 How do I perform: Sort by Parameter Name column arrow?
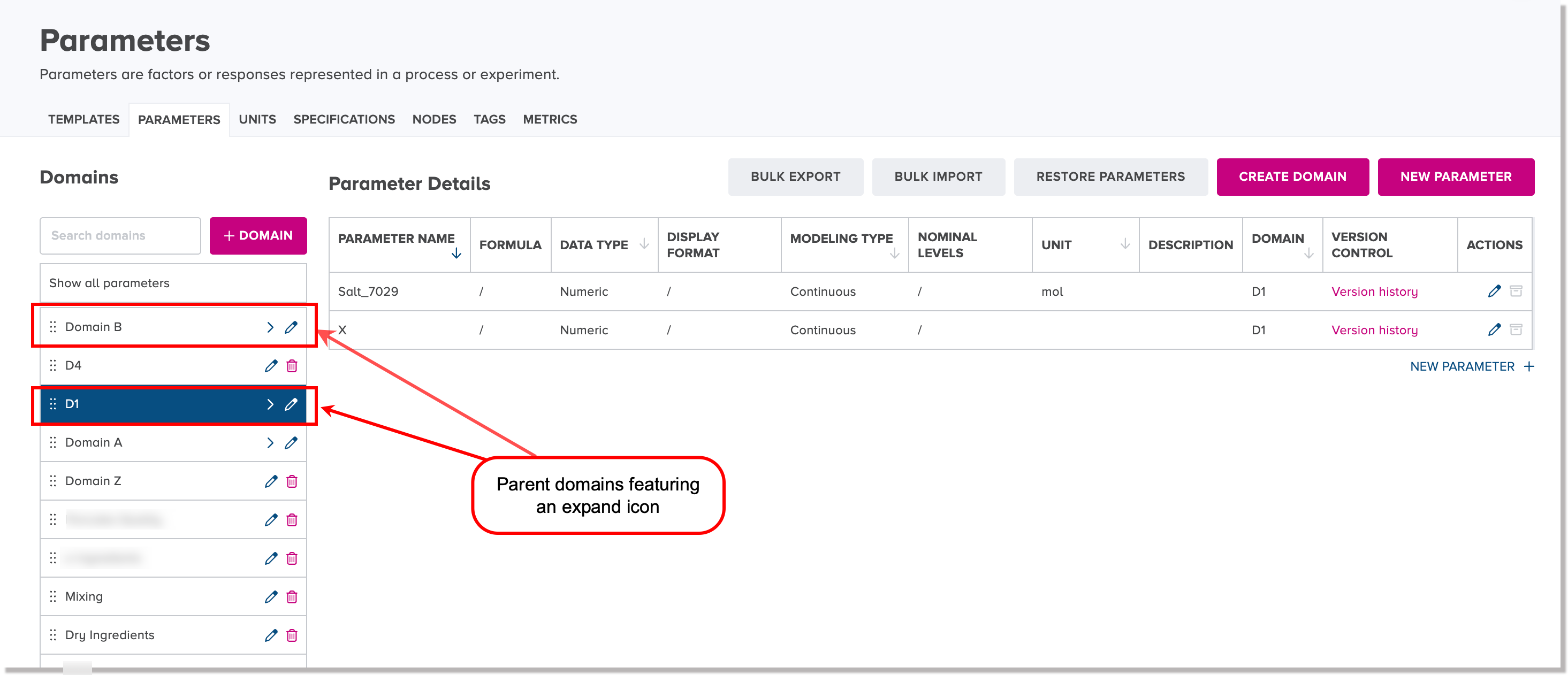coord(456,254)
